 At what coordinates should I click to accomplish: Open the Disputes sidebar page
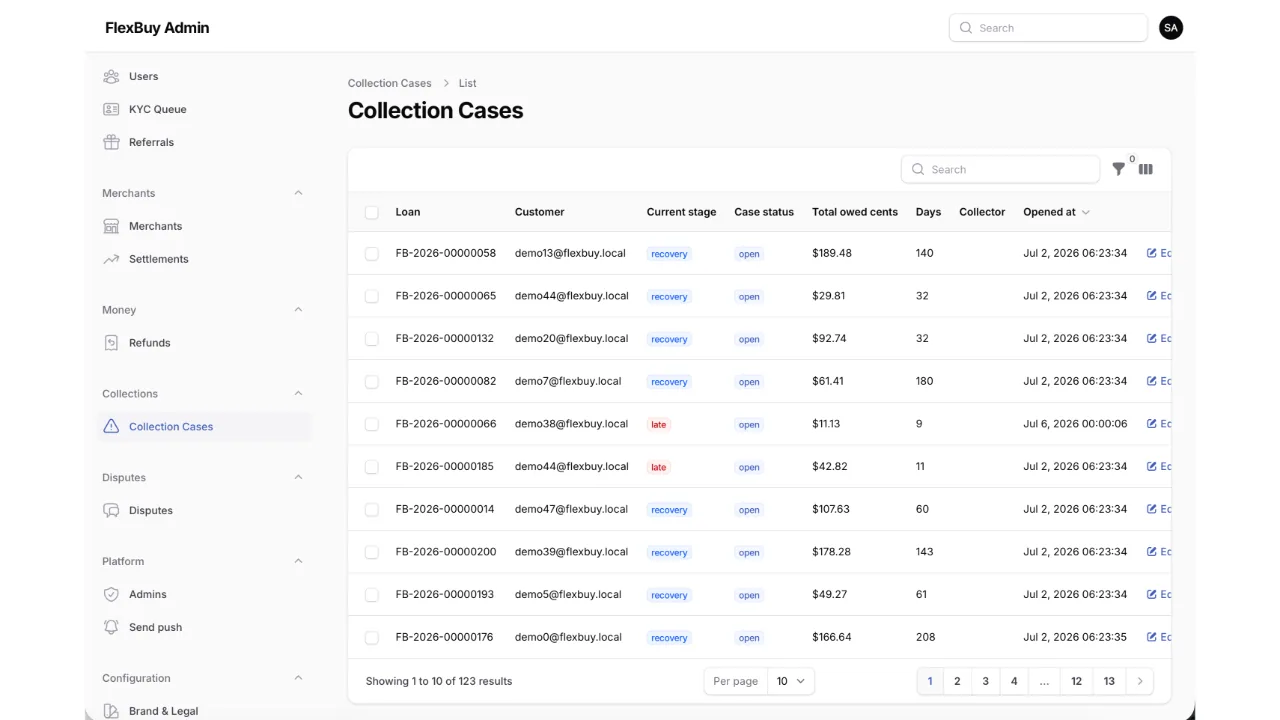pyautogui.click(x=207, y=510)
